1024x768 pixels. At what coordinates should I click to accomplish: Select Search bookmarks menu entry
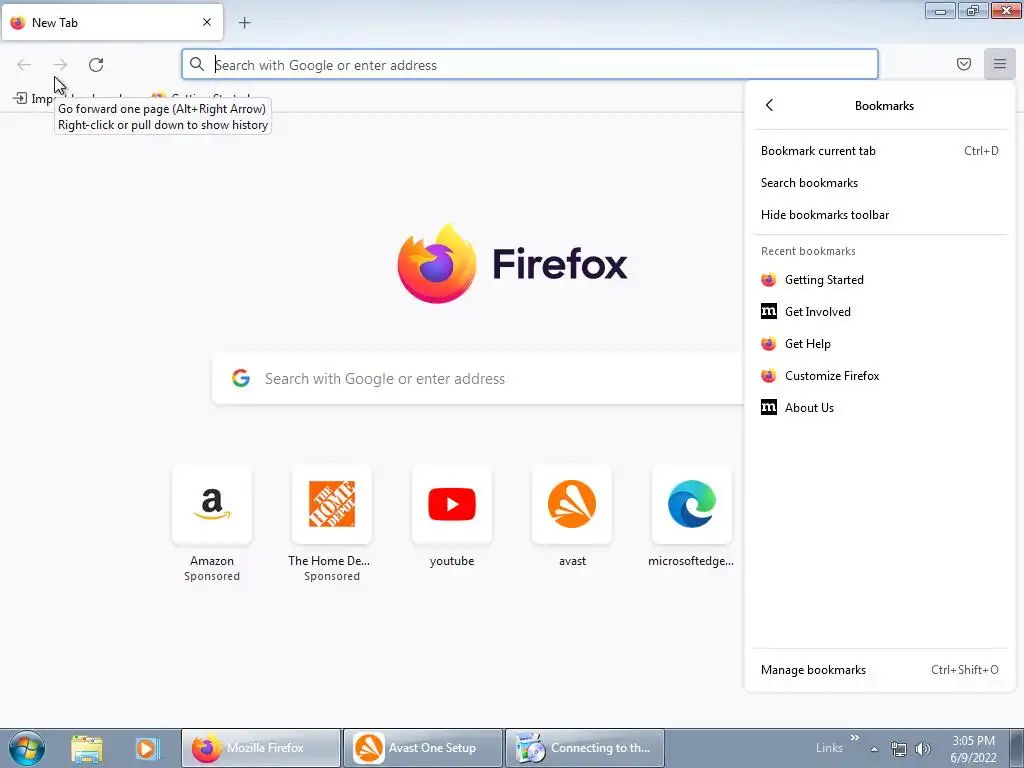tap(879, 183)
